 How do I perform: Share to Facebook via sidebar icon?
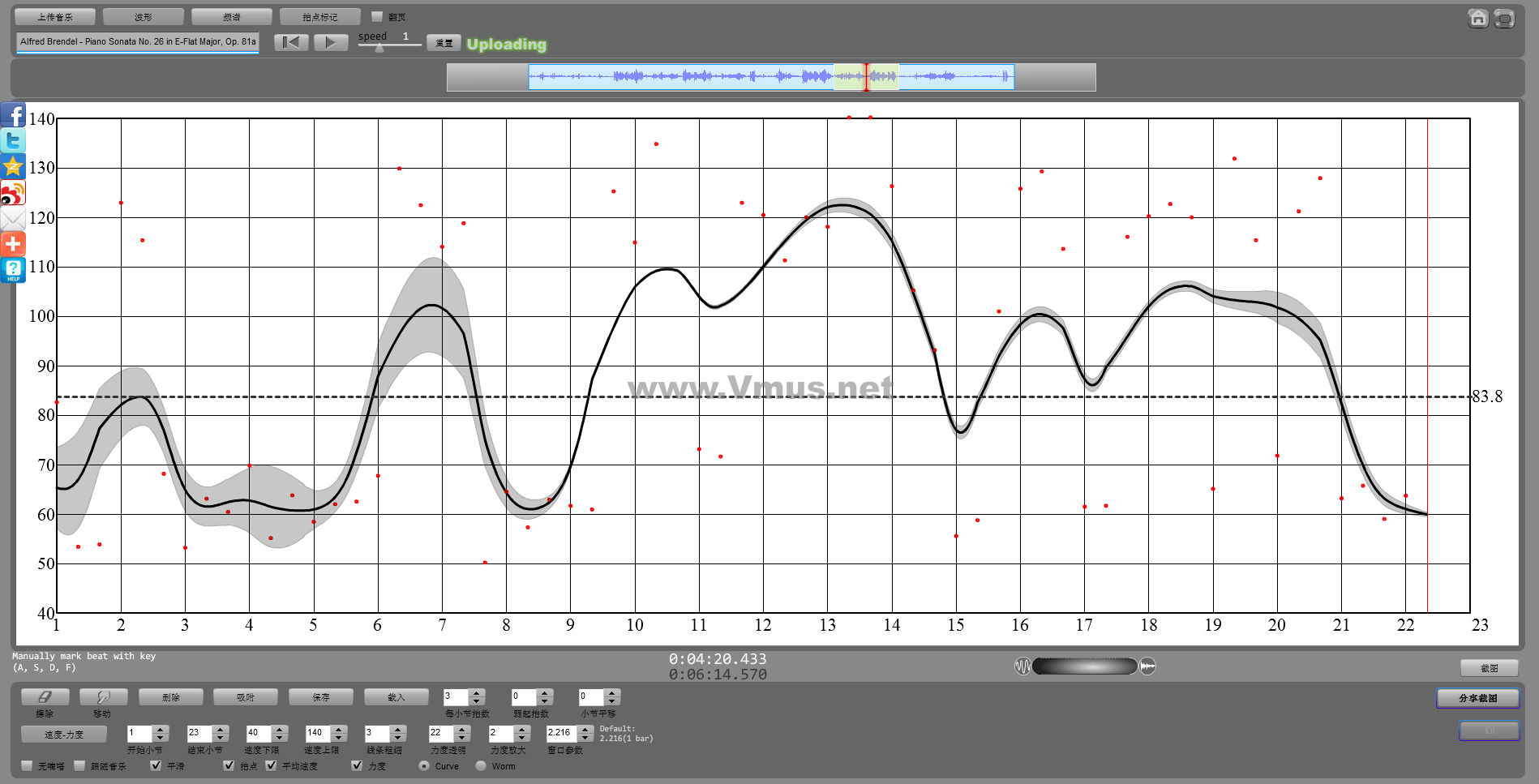13,114
